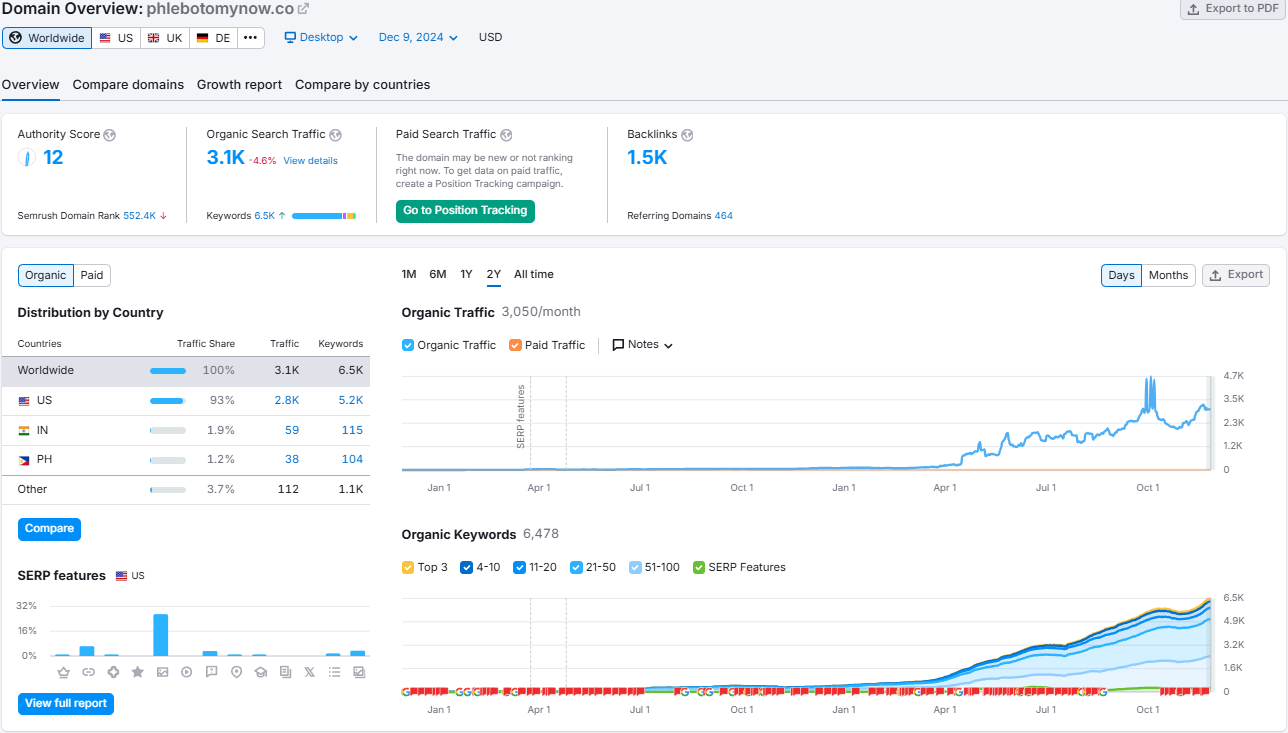The width and height of the screenshot is (1288, 733).
Task: Toggle the Top 3 keywords checkbox
Action: [408, 567]
